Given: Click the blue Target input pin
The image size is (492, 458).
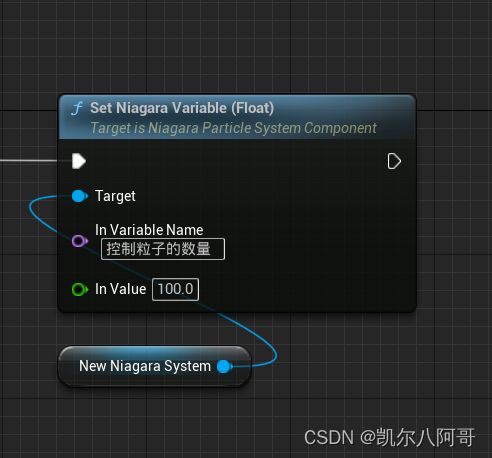Looking at the screenshot, I should pos(80,196).
